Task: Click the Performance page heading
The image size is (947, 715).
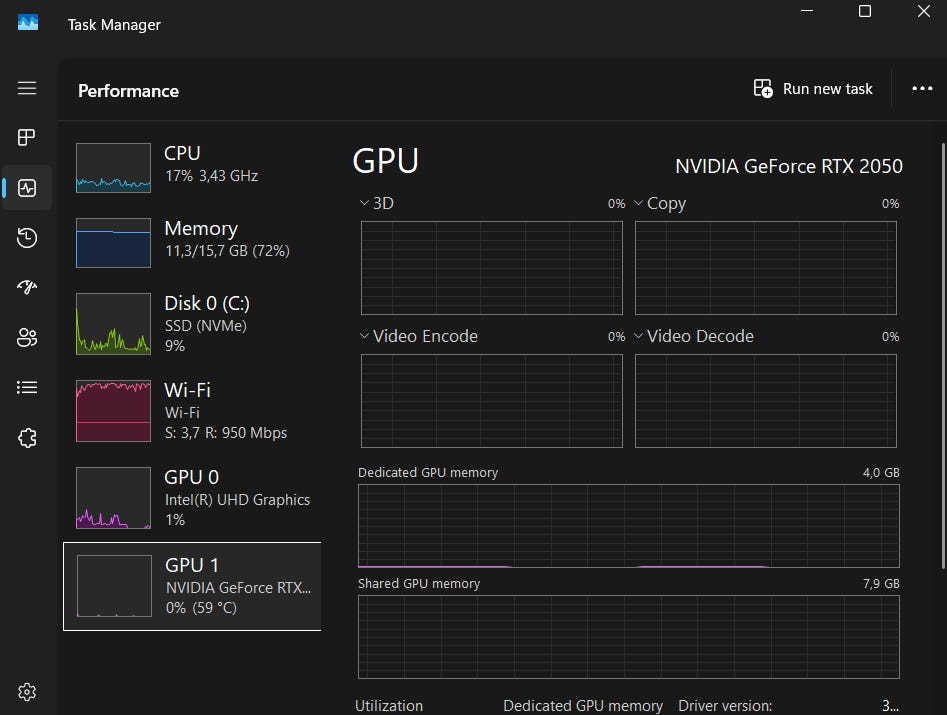Action: [129, 91]
